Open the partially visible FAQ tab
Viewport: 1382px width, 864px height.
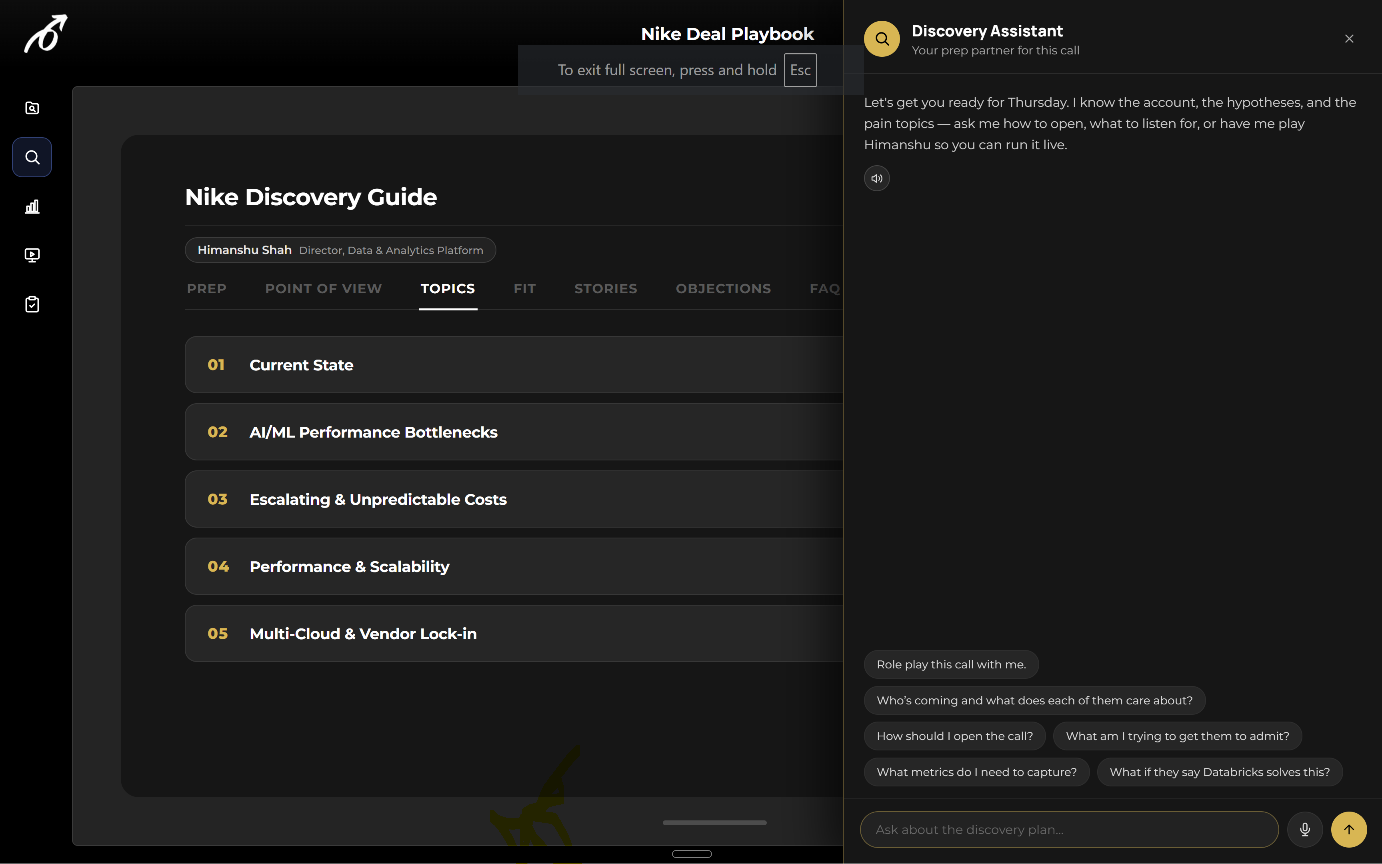click(x=825, y=288)
